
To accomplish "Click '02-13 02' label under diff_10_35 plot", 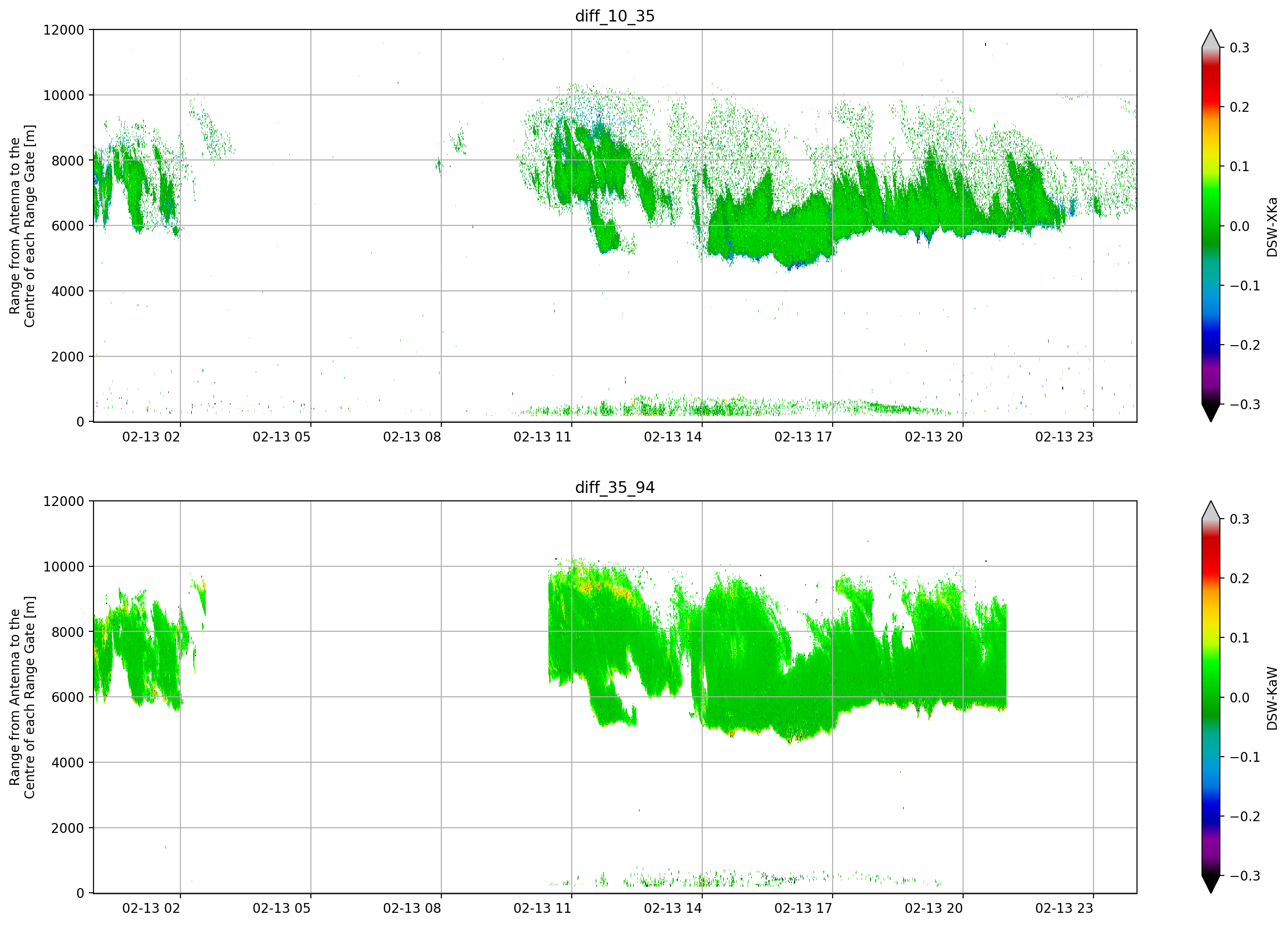I will coord(151,437).
